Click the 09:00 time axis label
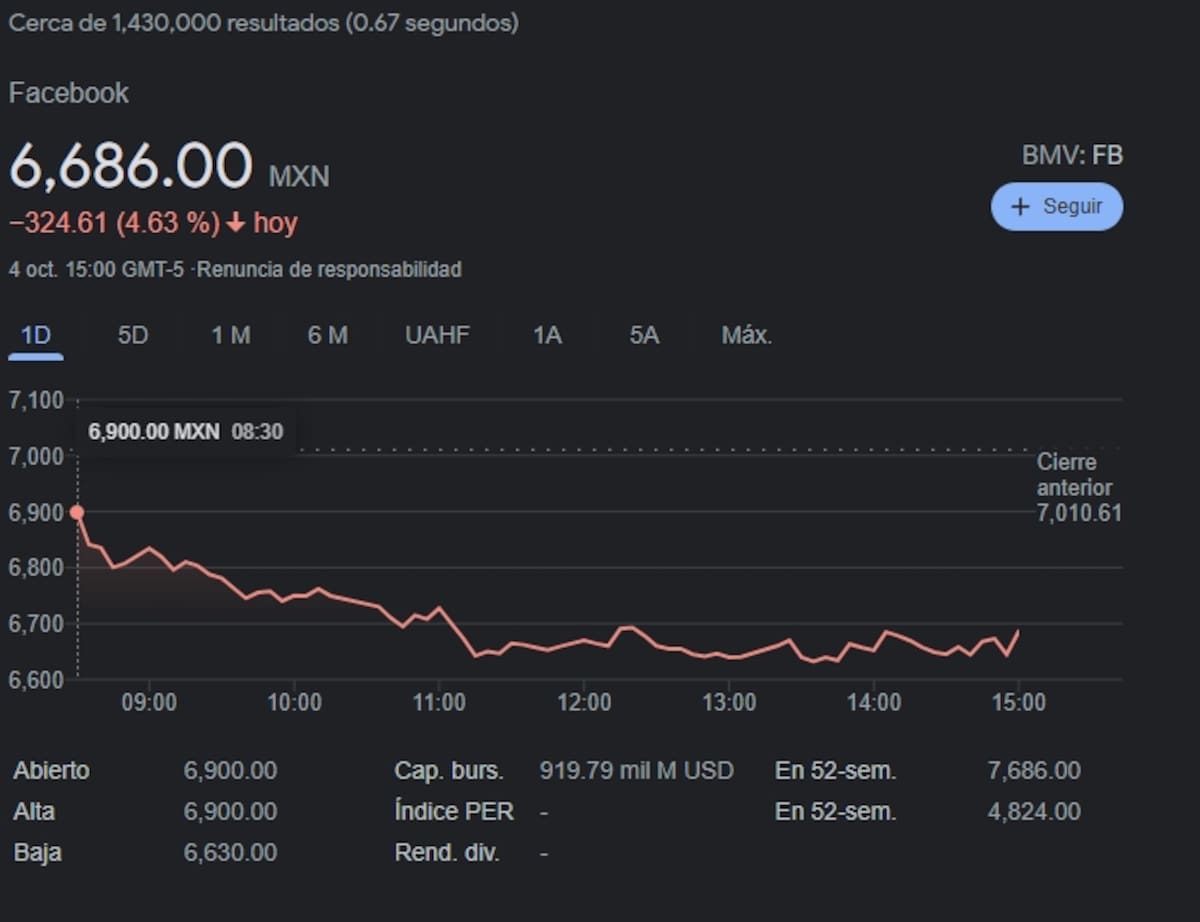 [149, 703]
